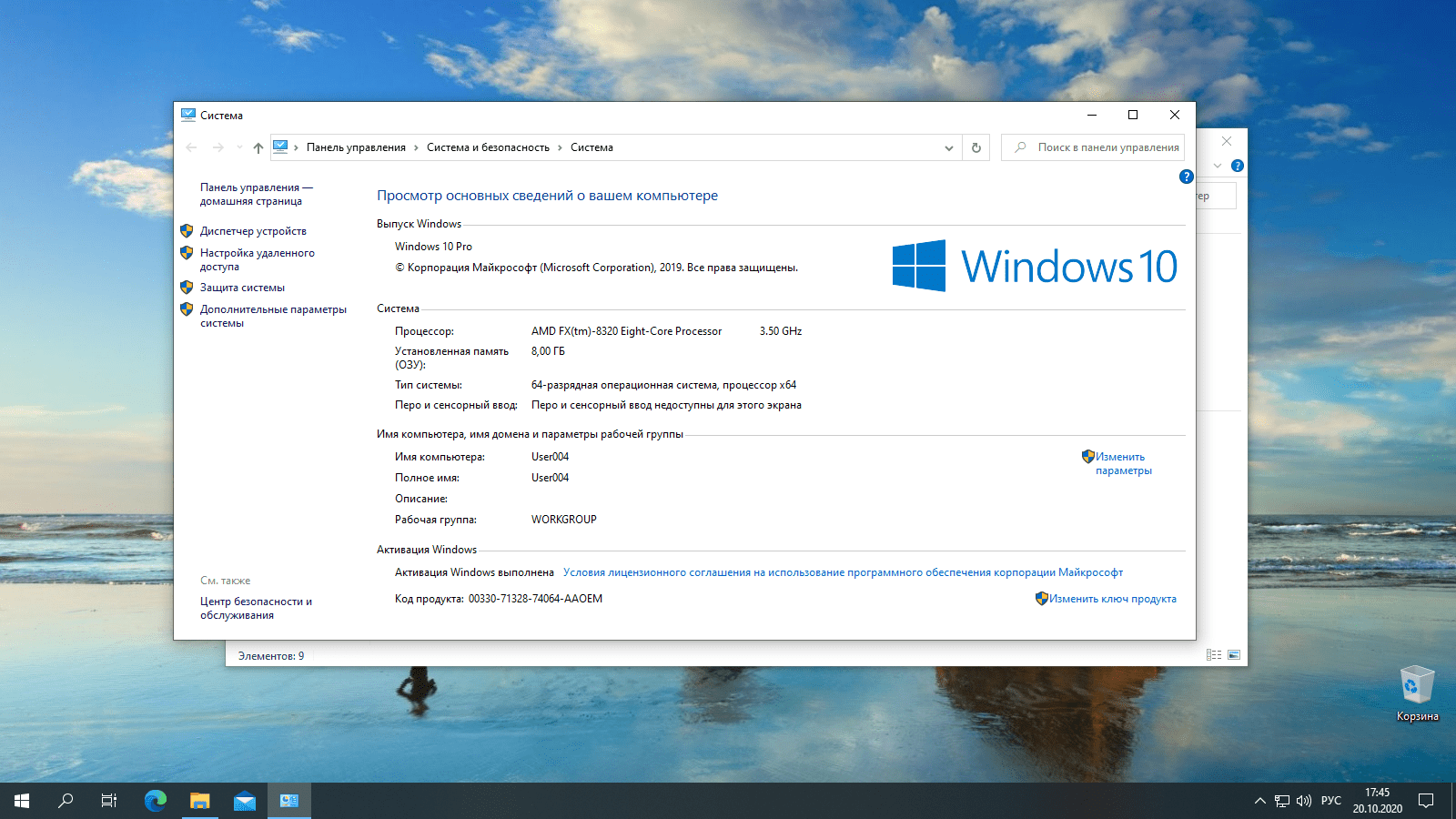1456x819 pixels.
Task: Click computer icon in the address bar
Action: 280,147
